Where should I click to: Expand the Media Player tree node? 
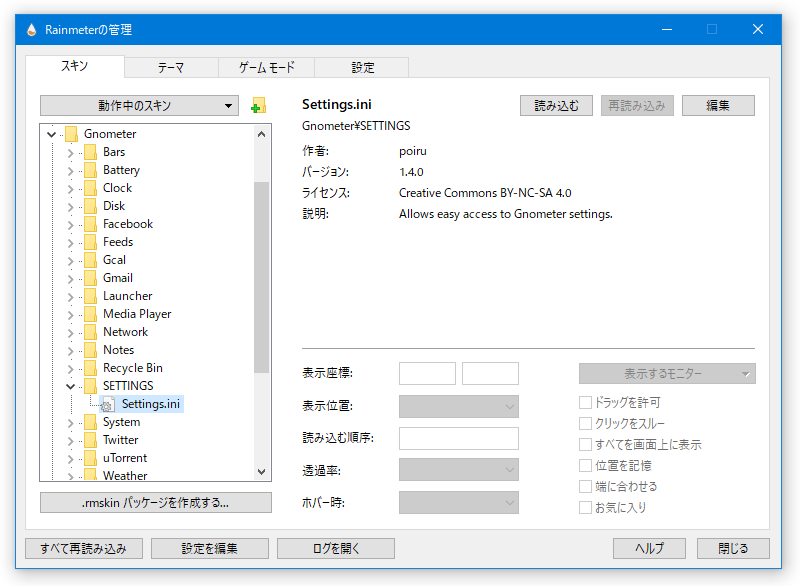pyautogui.click(x=70, y=315)
